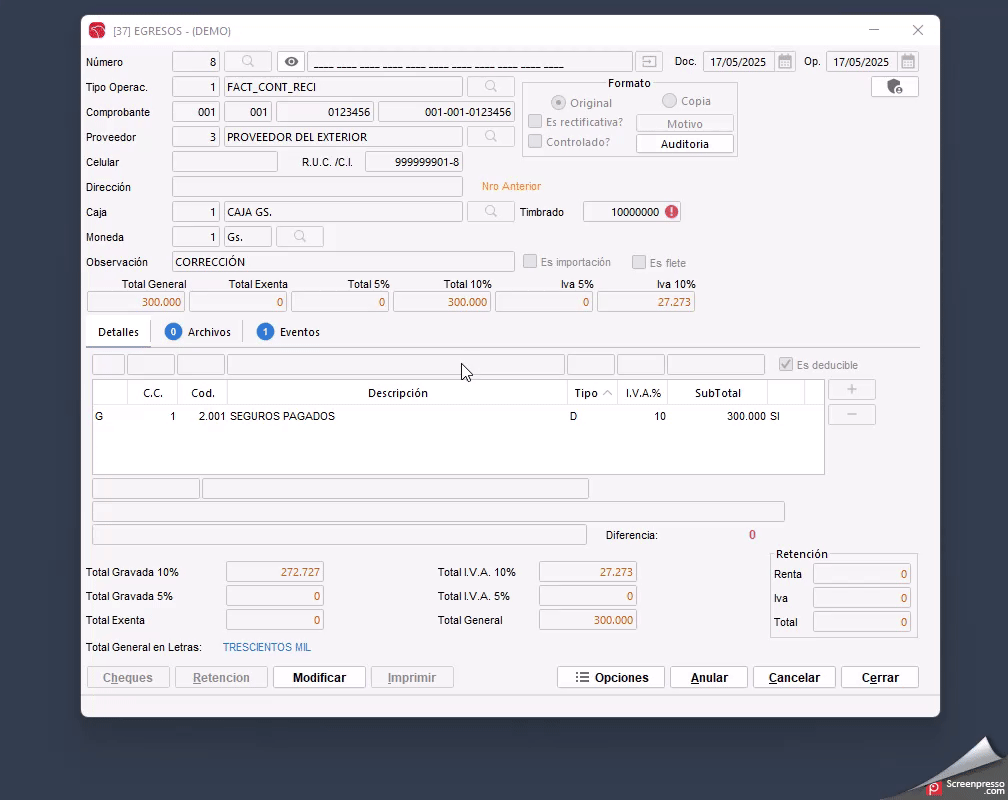The image size is (1008, 800).
Task: Toggle the Es importación checkbox
Action: coord(531,262)
